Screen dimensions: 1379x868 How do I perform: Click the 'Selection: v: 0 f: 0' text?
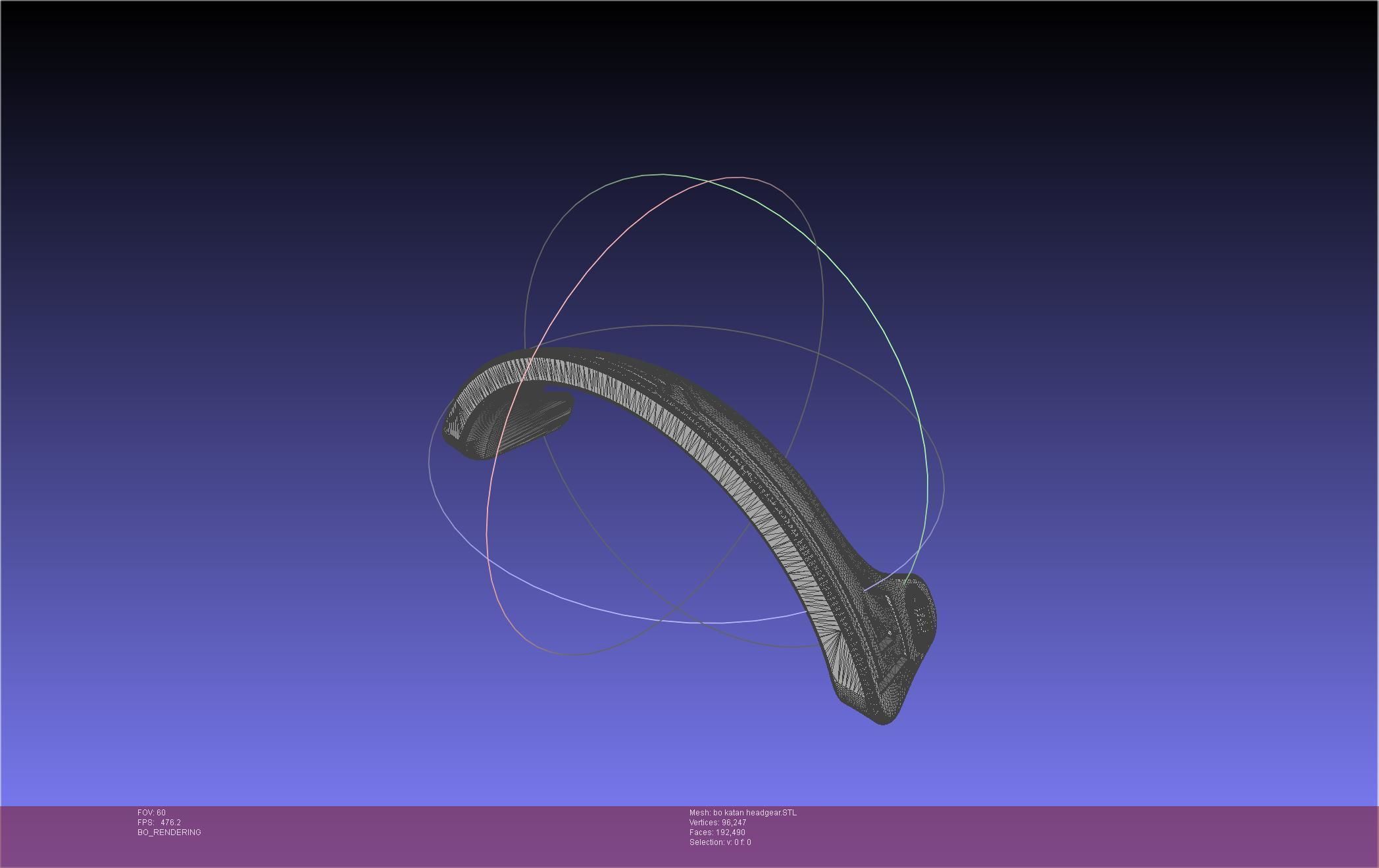click(x=720, y=842)
